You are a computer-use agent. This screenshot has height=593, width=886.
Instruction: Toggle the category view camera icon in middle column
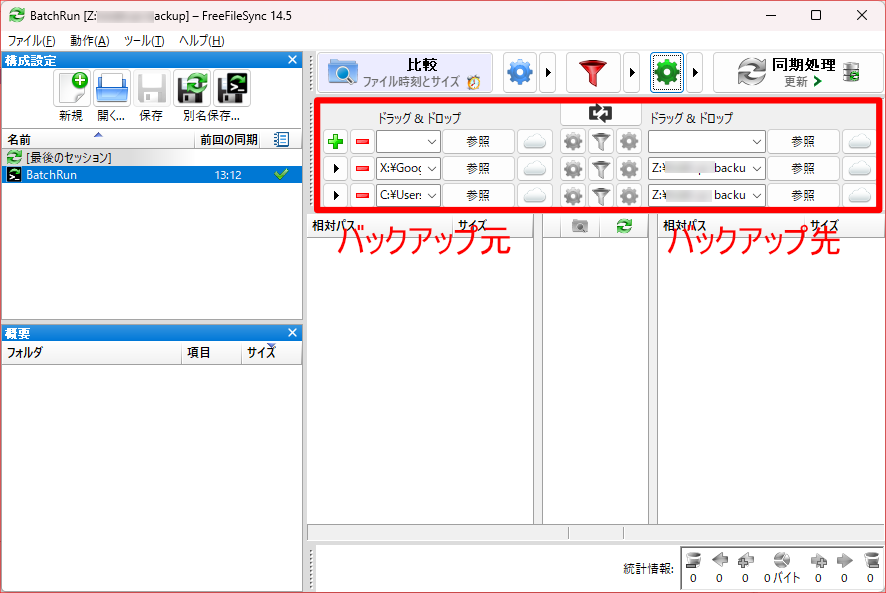click(579, 227)
